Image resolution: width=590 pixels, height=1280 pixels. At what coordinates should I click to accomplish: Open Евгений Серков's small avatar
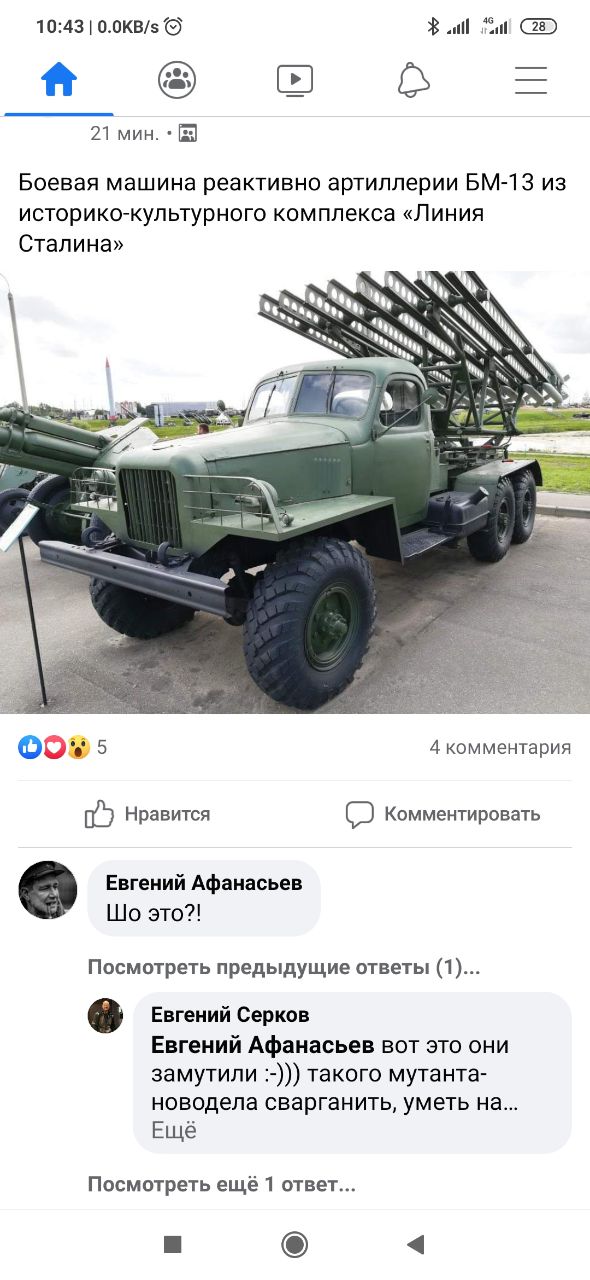click(x=105, y=1015)
